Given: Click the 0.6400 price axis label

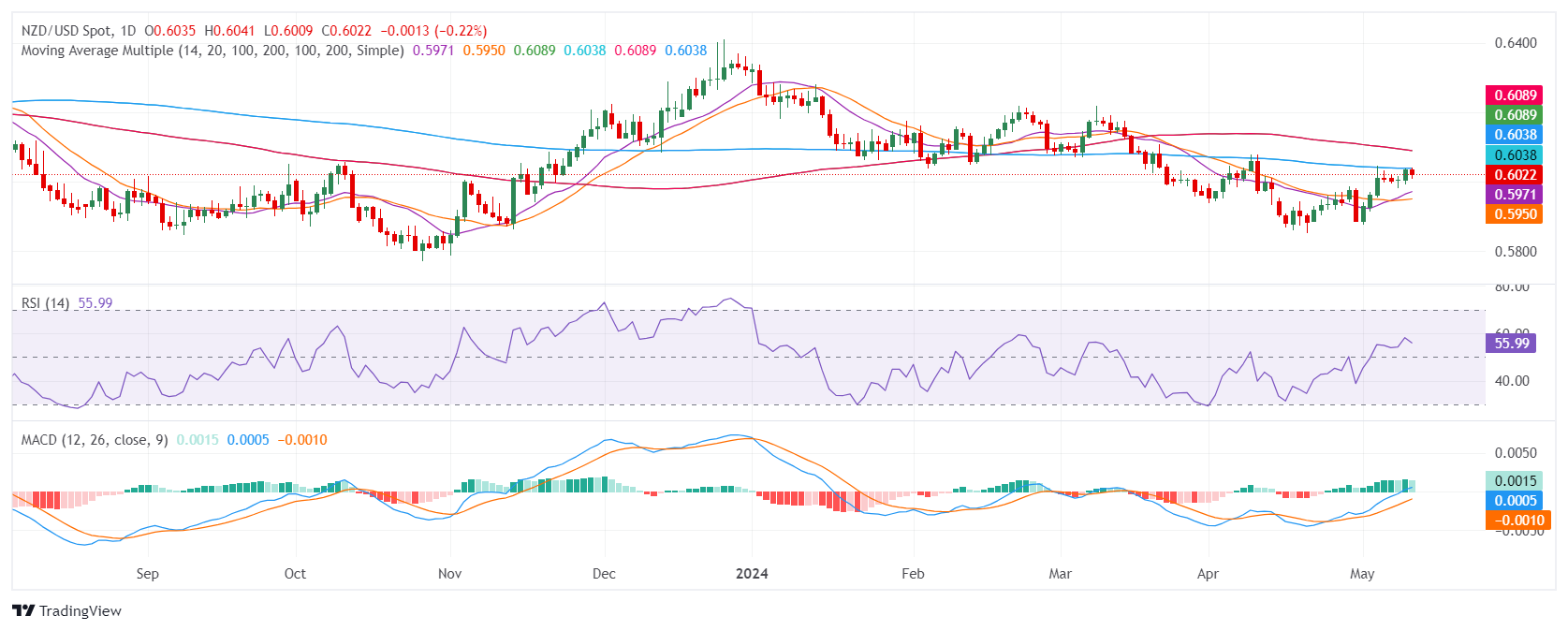Looking at the screenshot, I should tap(1515, 43).
